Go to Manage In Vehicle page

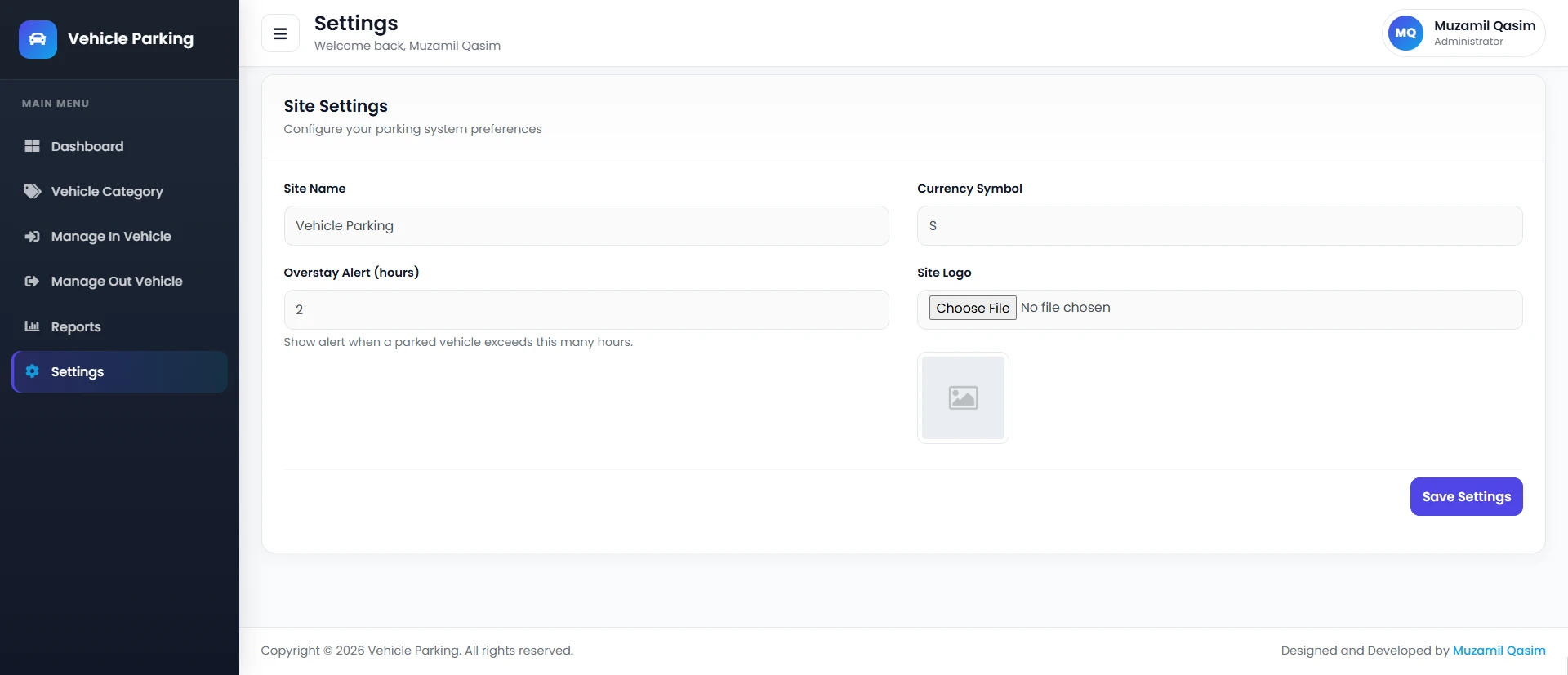pyautogui.click(x=119, y=236)
